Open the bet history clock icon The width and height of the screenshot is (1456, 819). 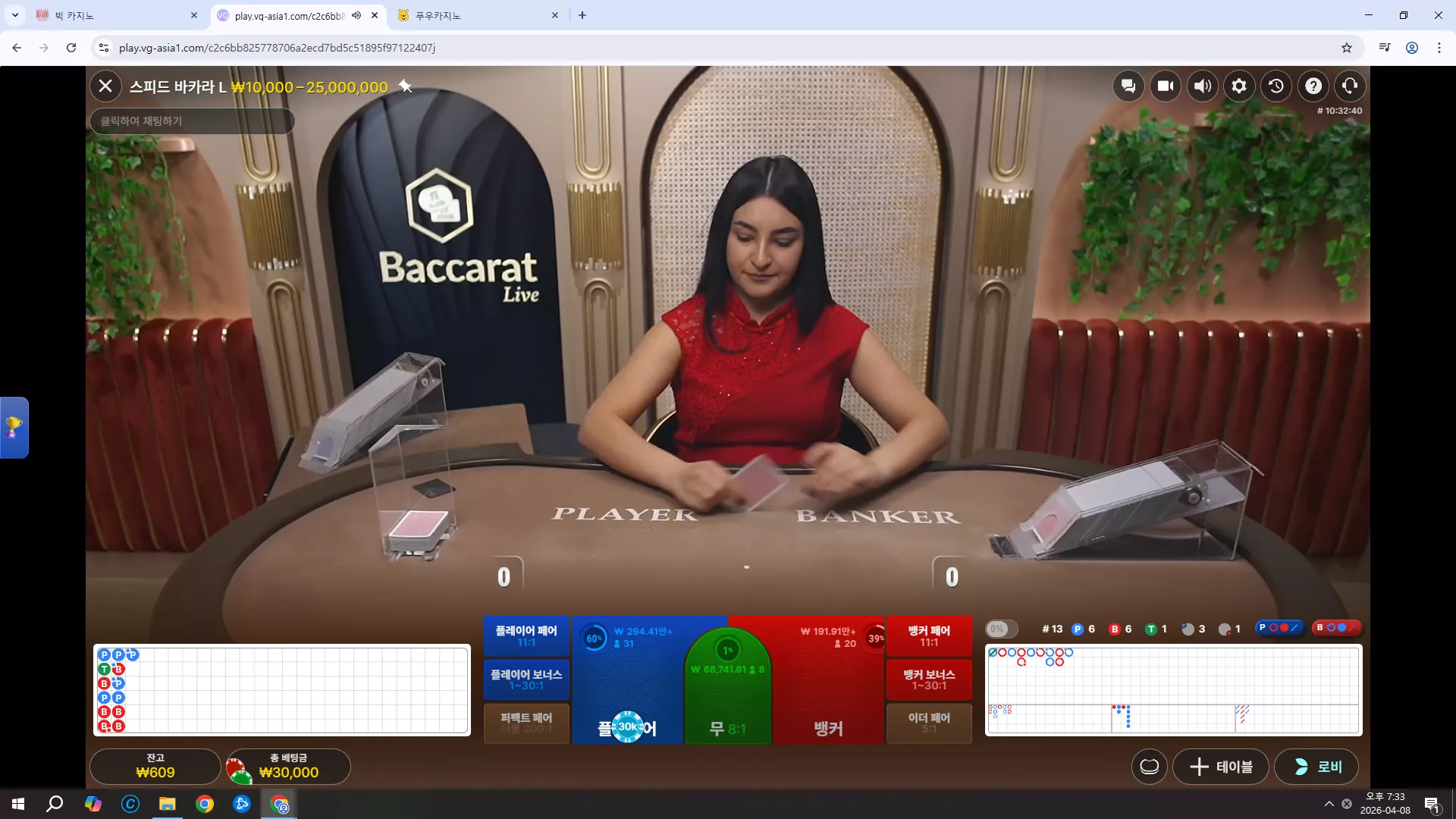[1276, 86]
